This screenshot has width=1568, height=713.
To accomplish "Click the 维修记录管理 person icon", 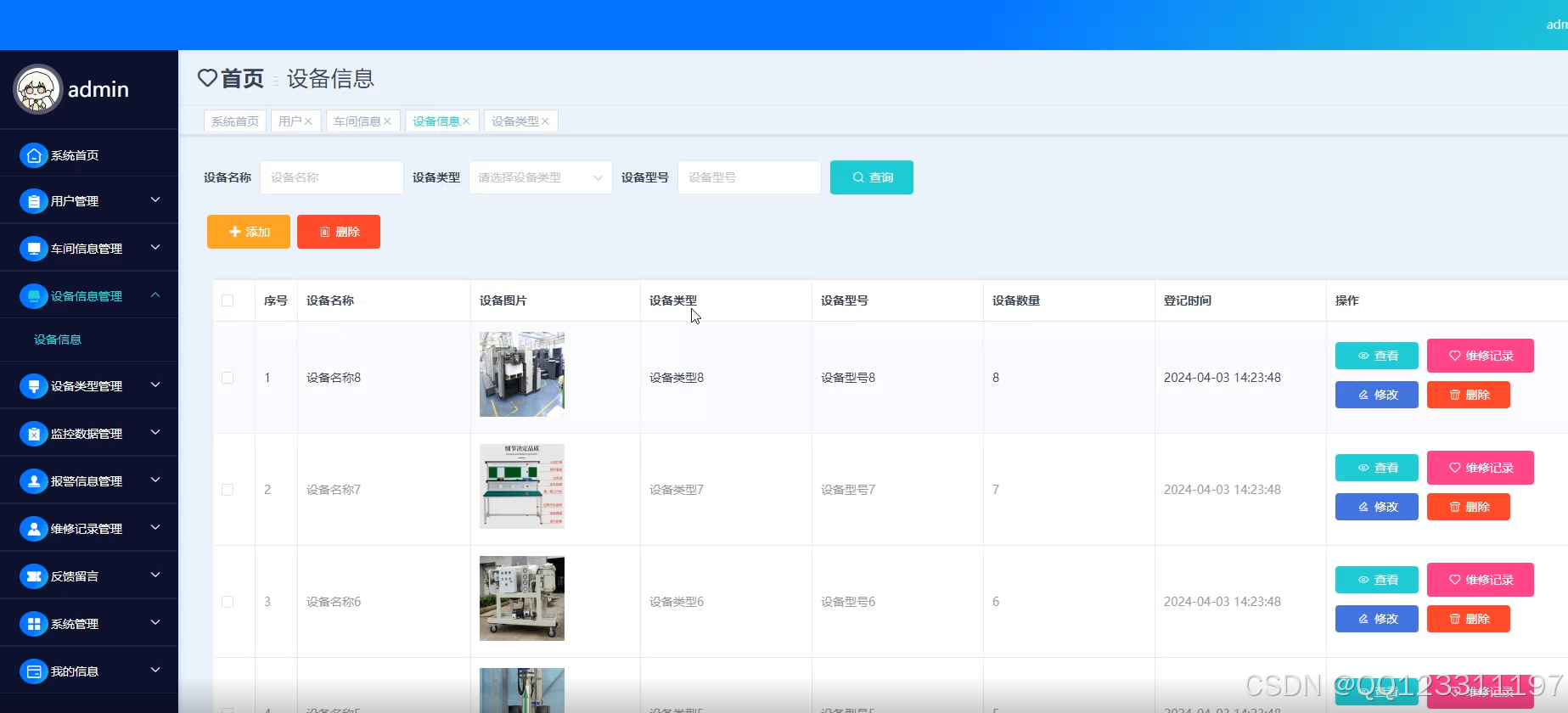I will (34, 529).
